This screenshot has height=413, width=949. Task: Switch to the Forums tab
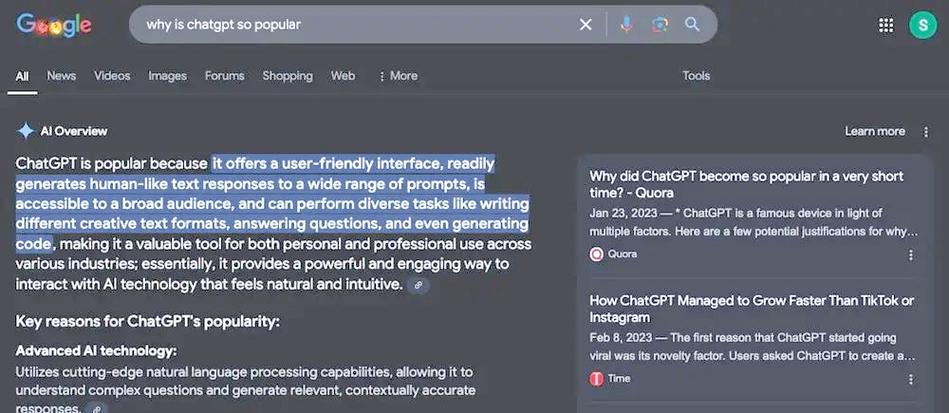pyautogui.click(x=225, y=76)
